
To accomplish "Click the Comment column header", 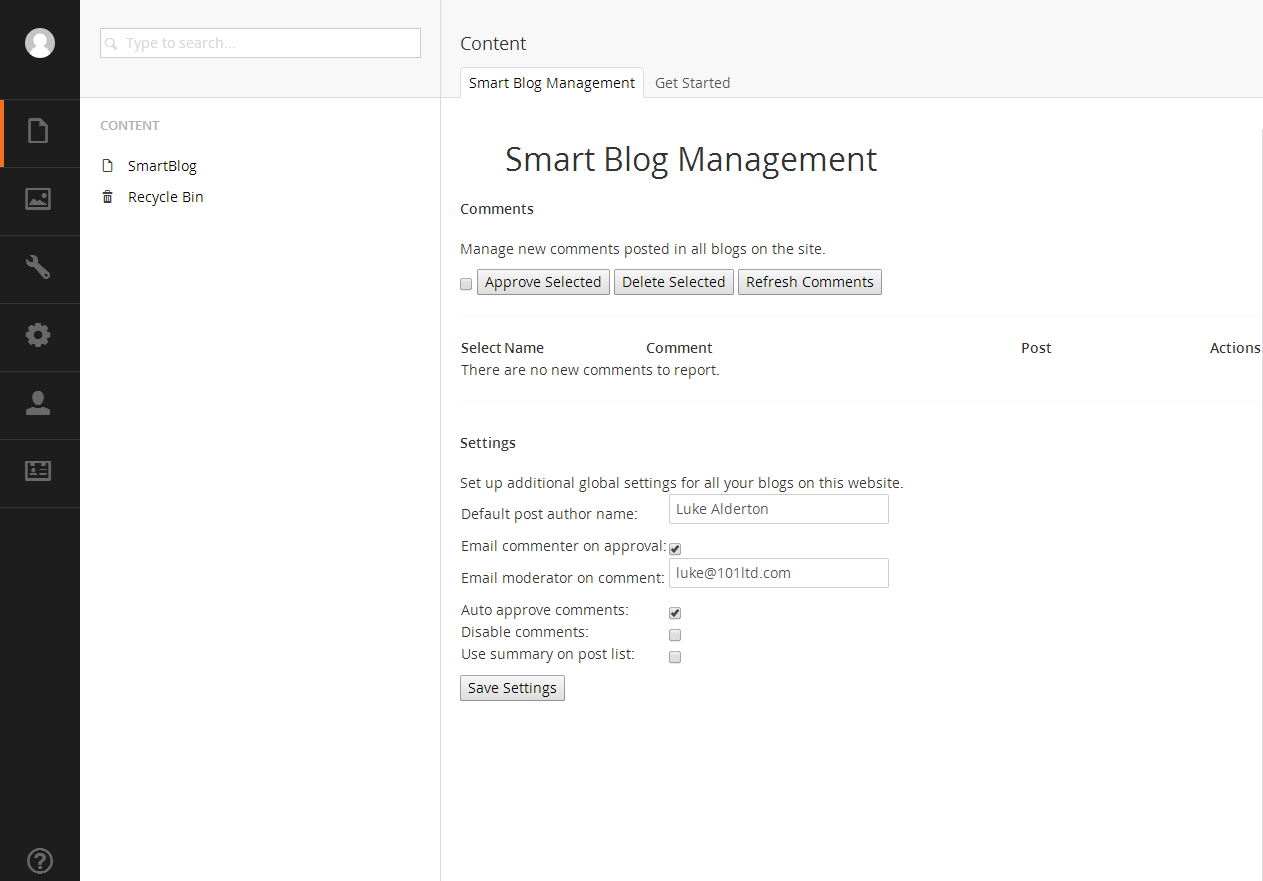I will (679, 348).
